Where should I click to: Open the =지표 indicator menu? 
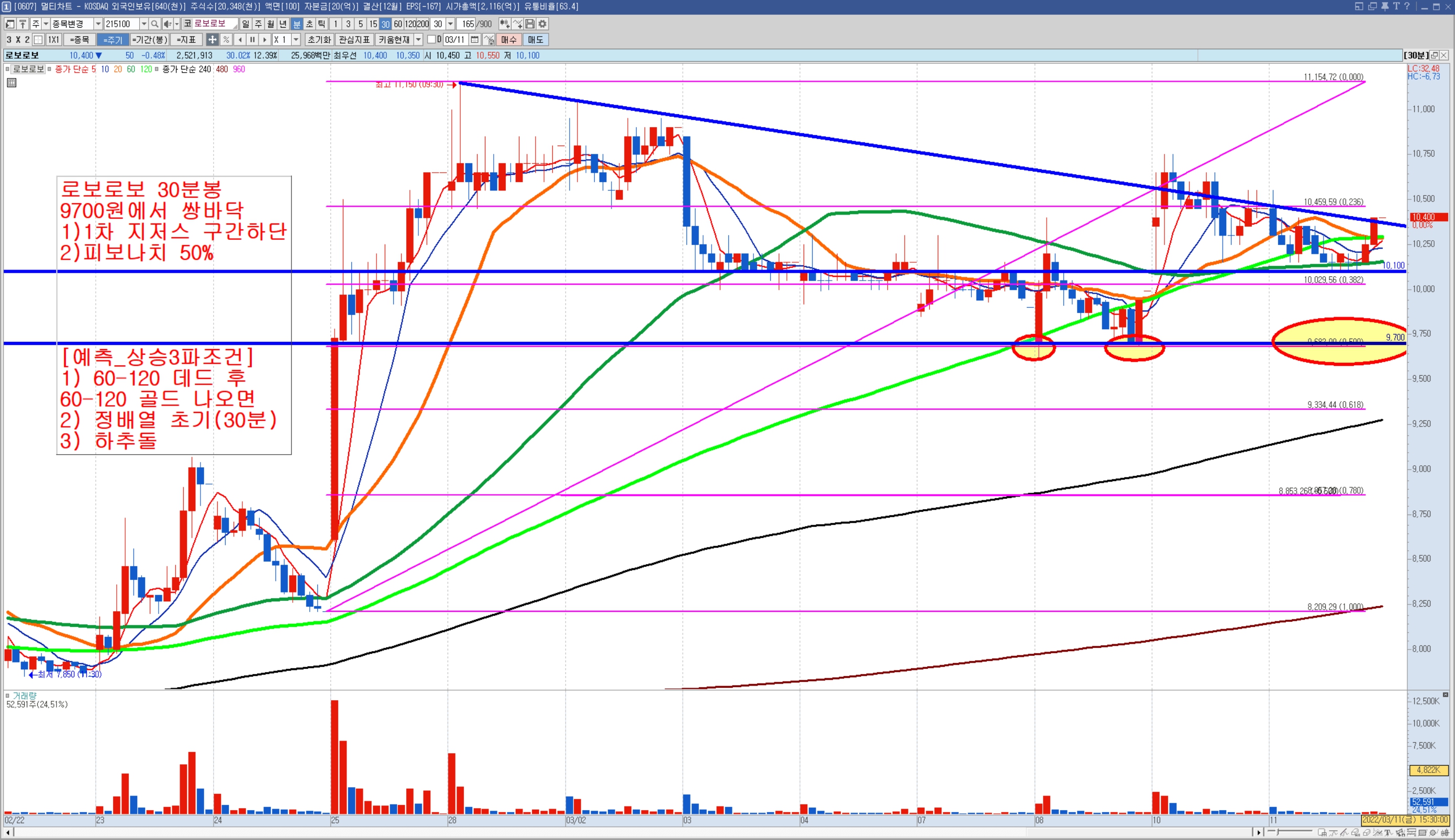(186, 40)
